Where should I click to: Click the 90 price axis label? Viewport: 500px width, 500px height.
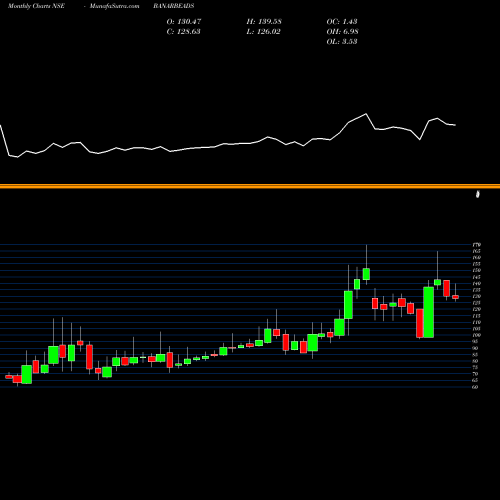[x=475, y=348]
